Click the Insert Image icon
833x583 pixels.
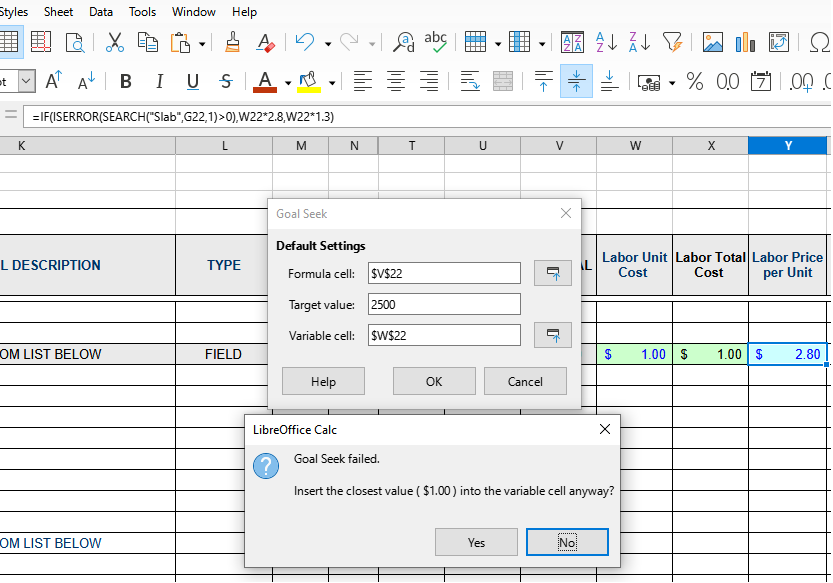tap(712, 43)
